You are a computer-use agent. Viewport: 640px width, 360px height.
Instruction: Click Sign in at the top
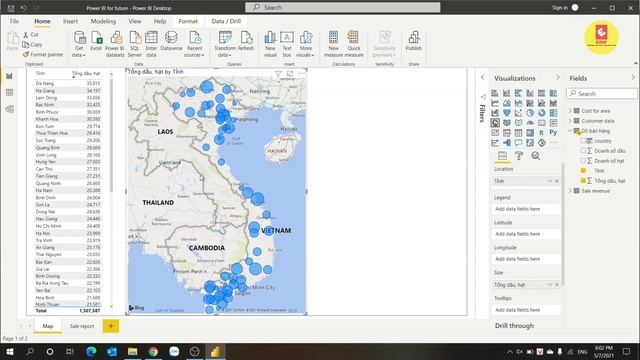click(x=560, y=8)
